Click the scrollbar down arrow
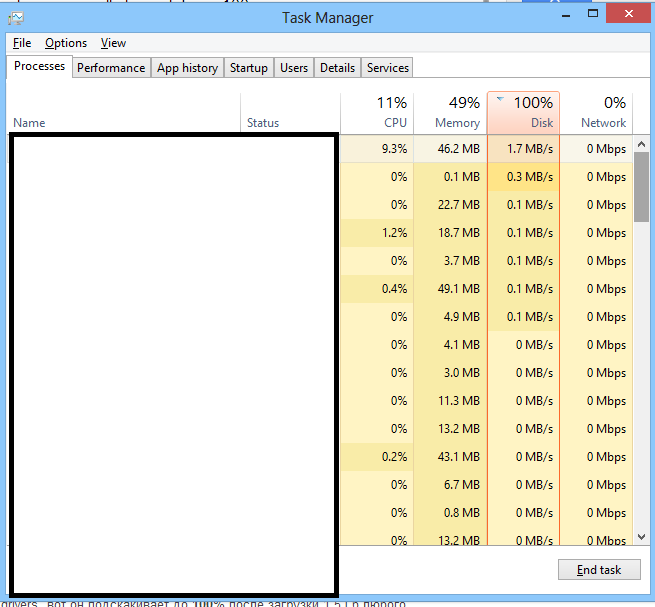Screen dimensions: 655x607 pyautogui.click(x=642, y=537)
